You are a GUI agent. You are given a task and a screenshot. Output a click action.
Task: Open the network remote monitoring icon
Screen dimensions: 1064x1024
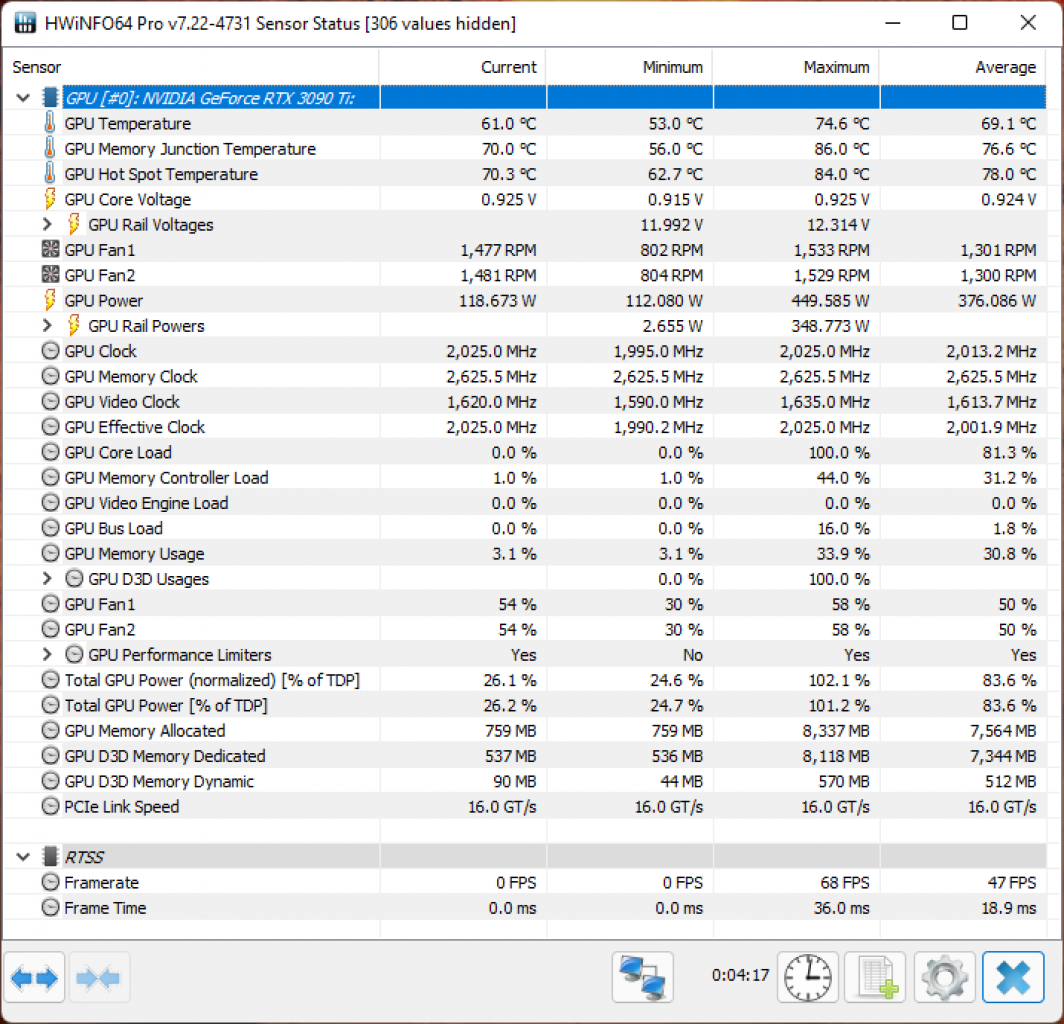click(642, 977)
